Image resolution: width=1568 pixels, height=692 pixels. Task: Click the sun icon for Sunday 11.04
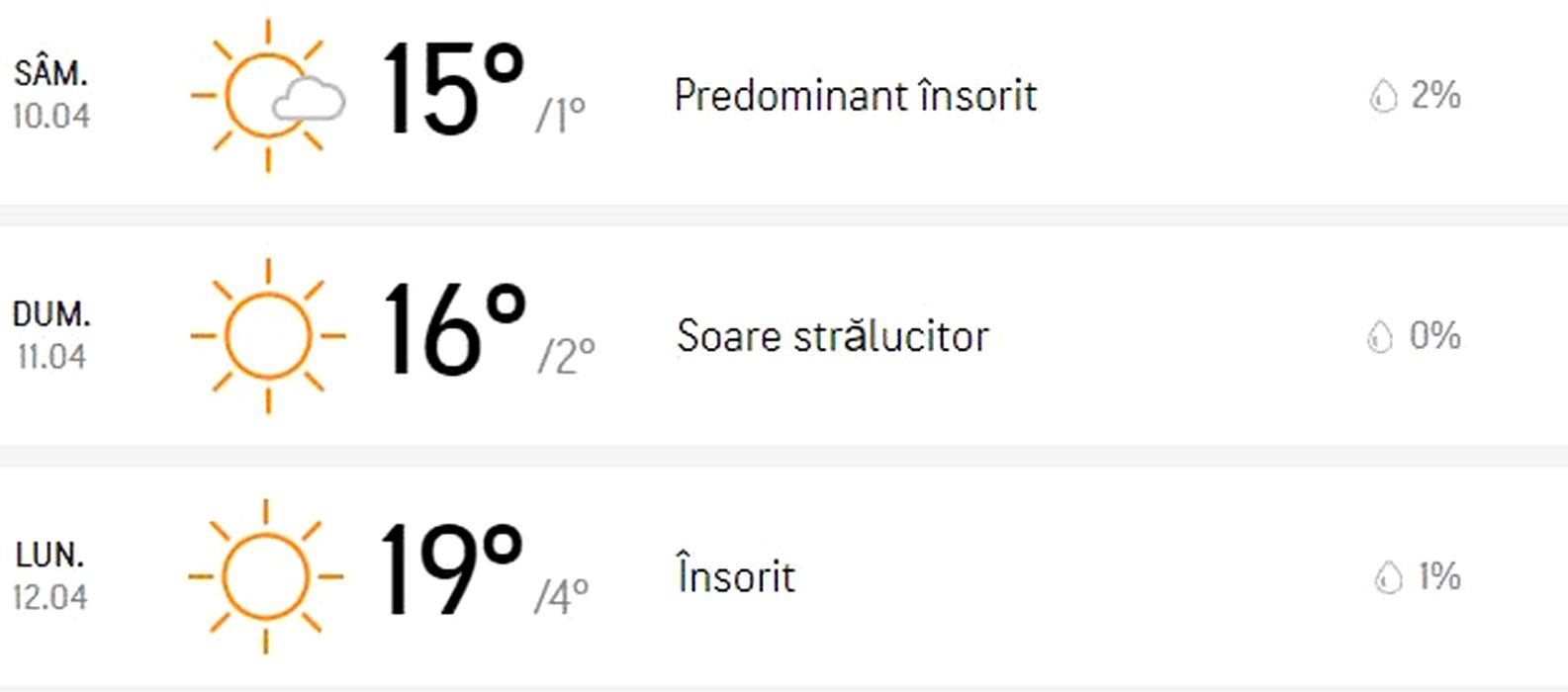(268, 336)
